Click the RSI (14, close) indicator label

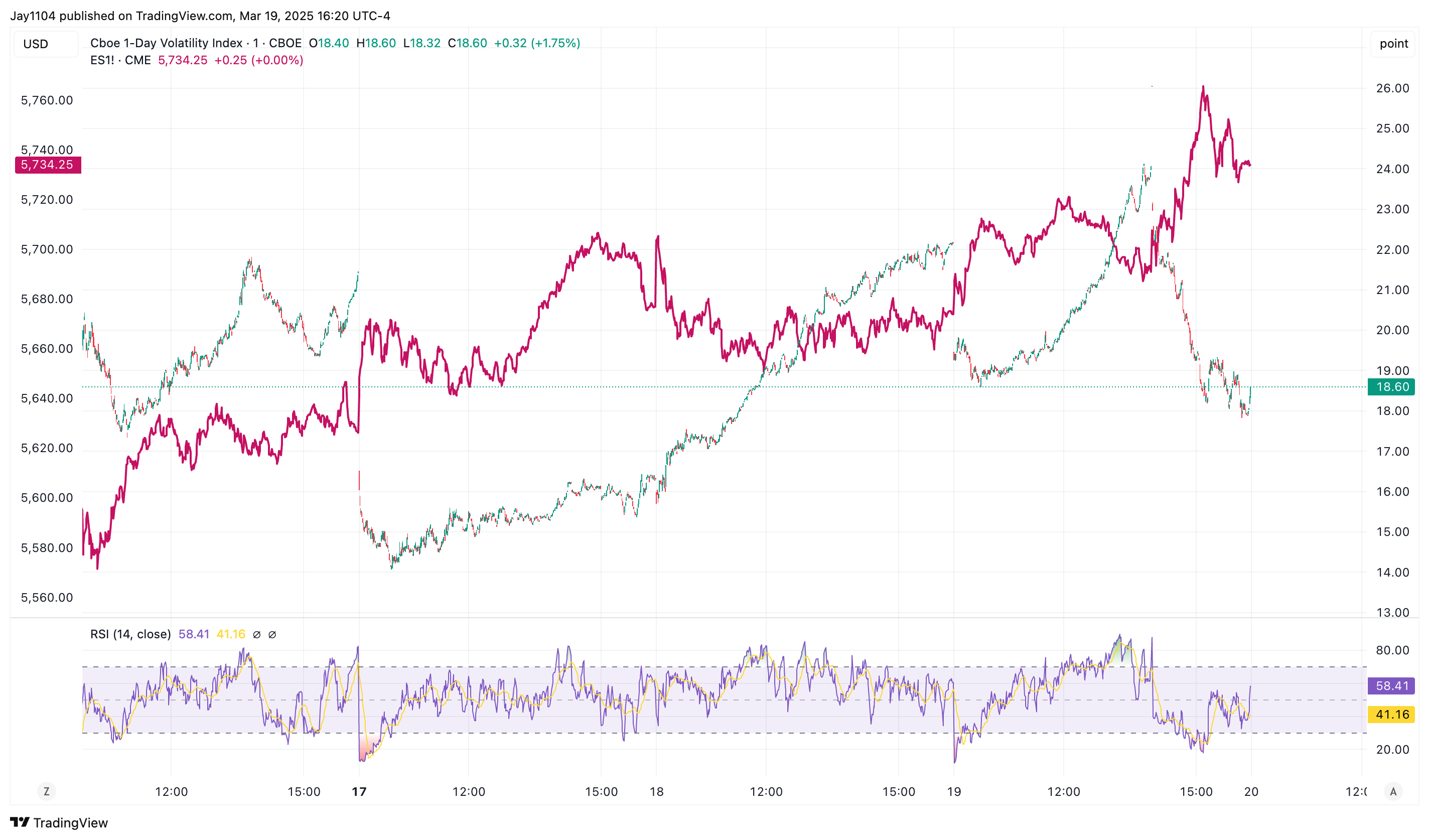[130, 634]
